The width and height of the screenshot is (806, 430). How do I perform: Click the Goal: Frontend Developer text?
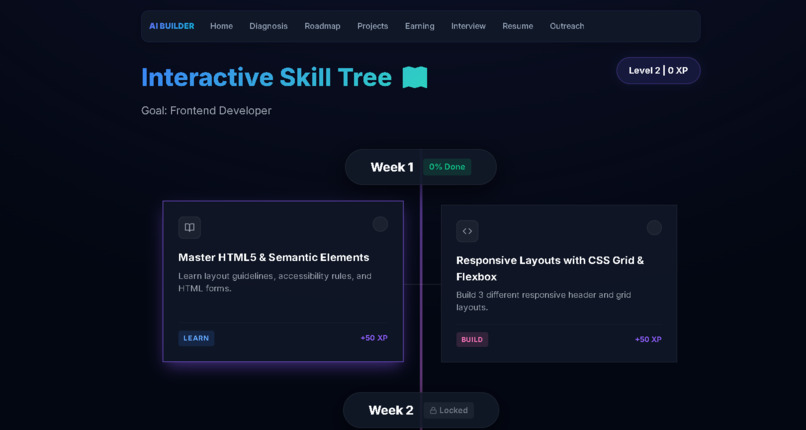click(206, 110)
